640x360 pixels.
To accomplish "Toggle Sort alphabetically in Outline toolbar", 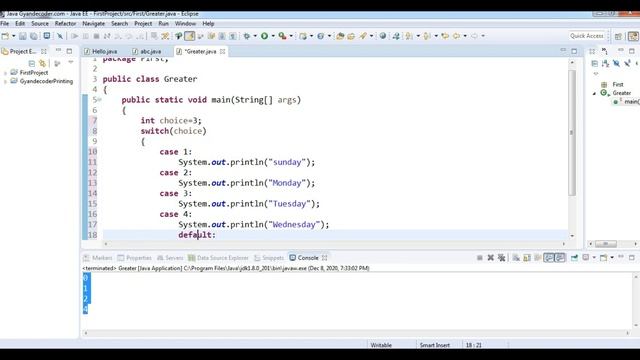I will (605, 63).
